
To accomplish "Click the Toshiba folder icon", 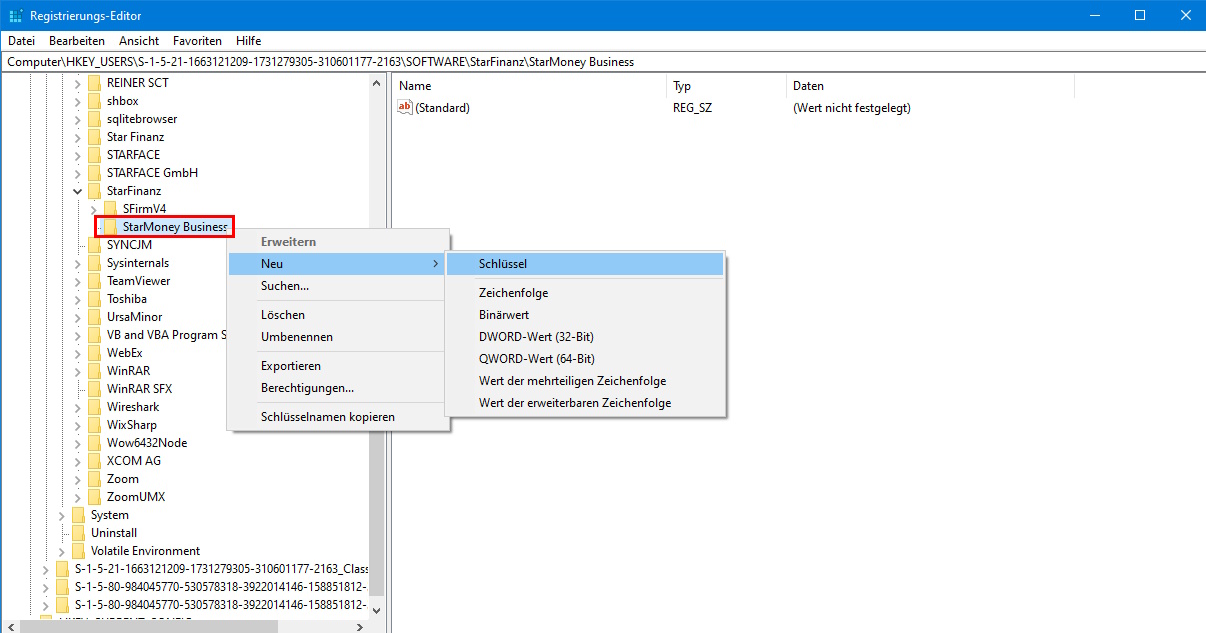I will [x=95, y=299].
